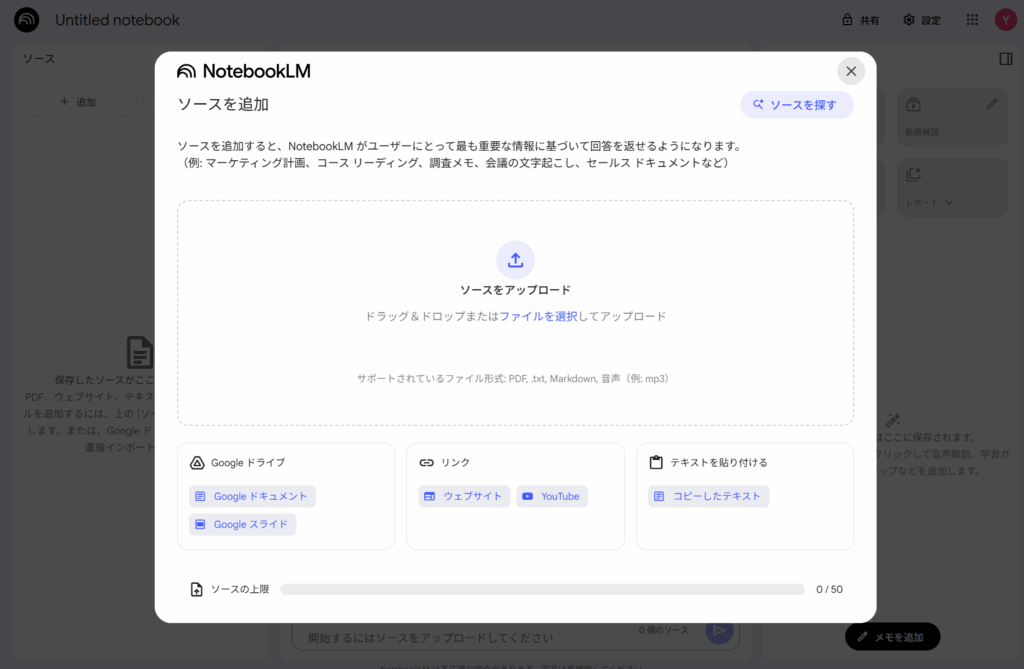Click the コピーしたテキスト text icon
The height and width of the screenshot is (669, 1024).
[x=659, y=497]
